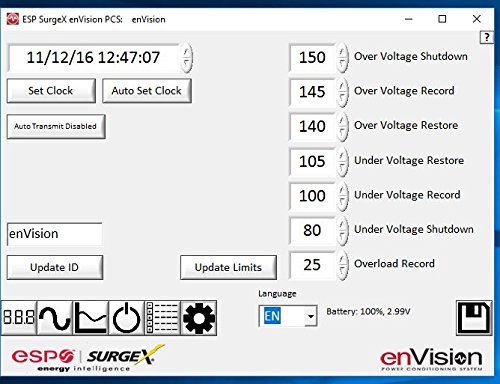Screen dimensions: 500x384
Task: Click the Over Voltage Shutdown field showing 150
Action: pos(312,57)
